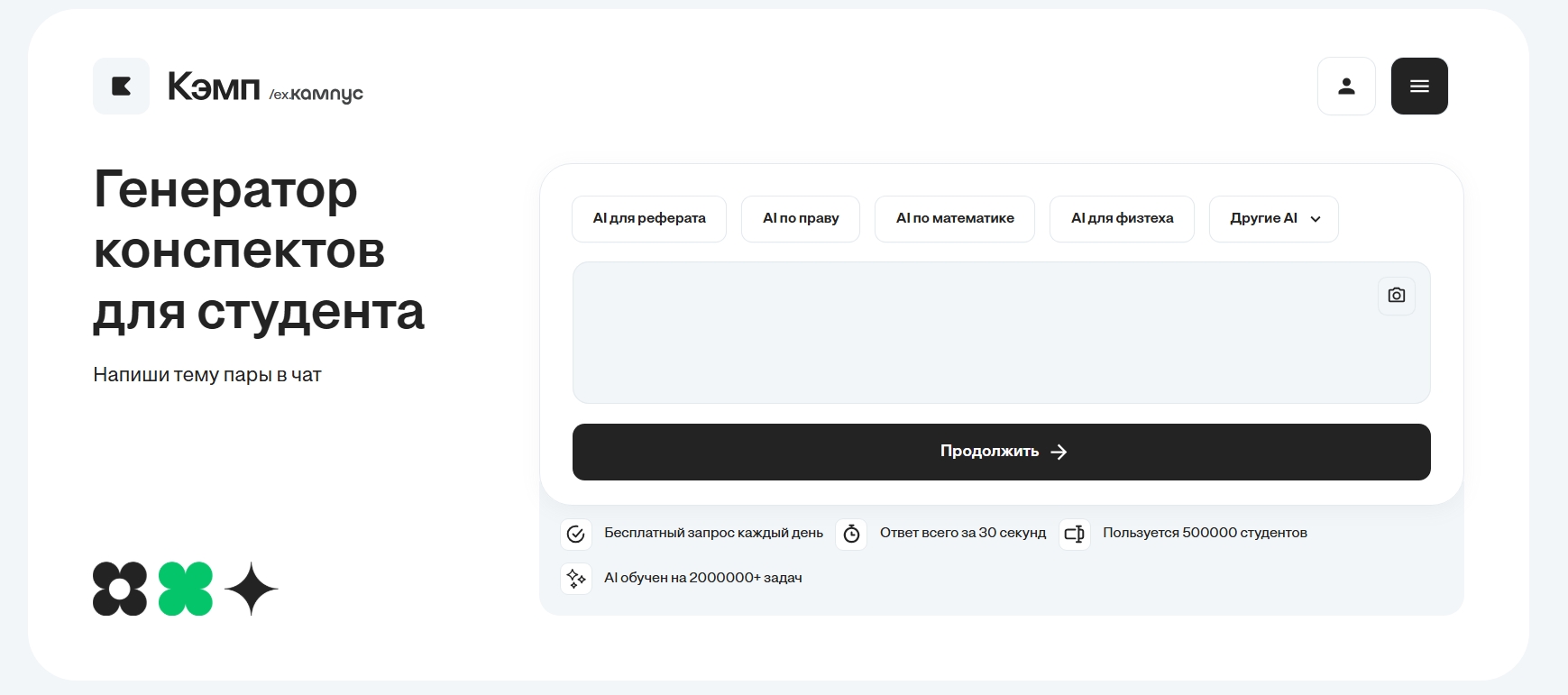Select AI для физтеха option
Image resolution: width=1568 pixels, height=695 pixels.
1122,219
